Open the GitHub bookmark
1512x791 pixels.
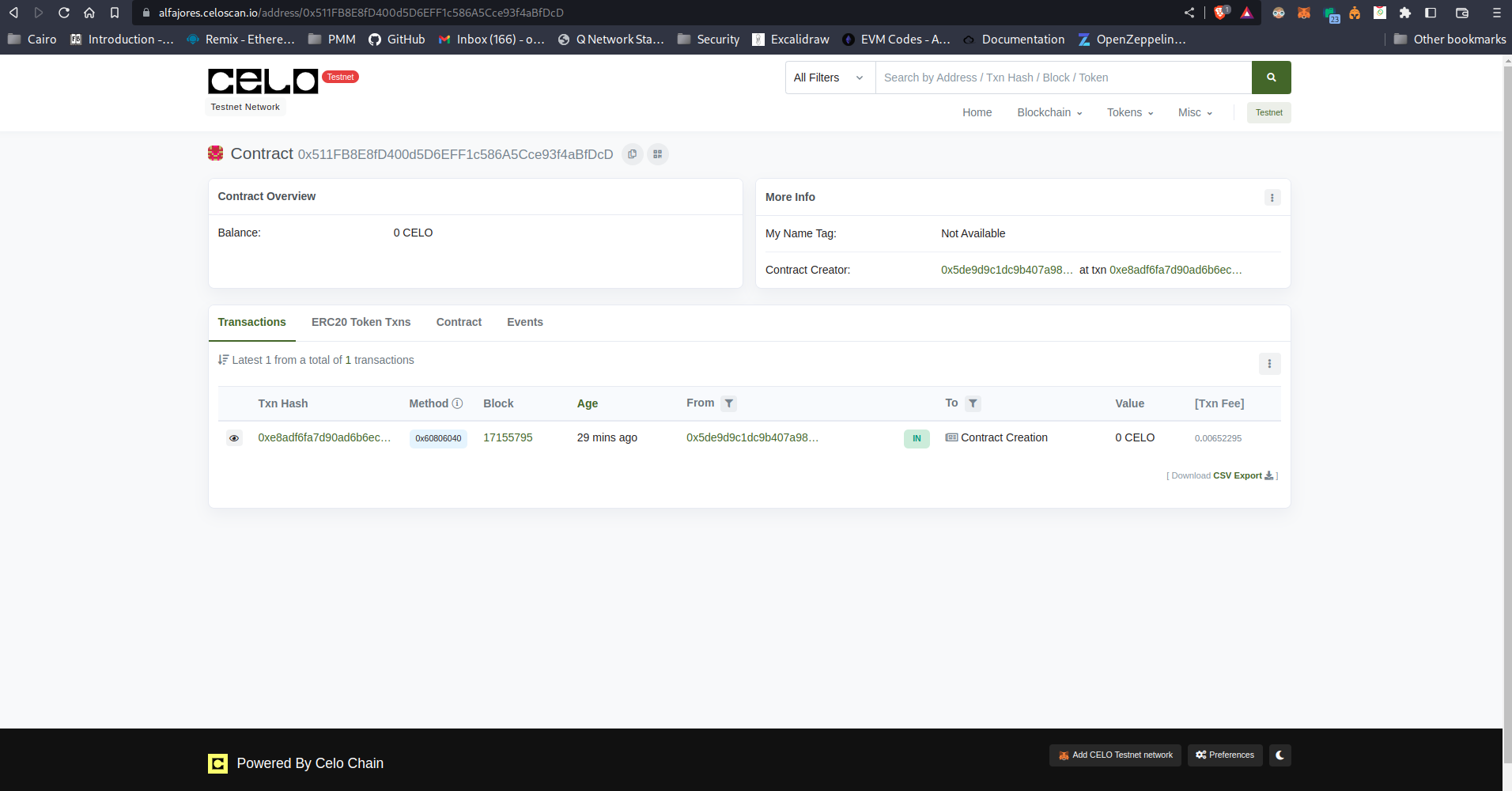point(397,40)
